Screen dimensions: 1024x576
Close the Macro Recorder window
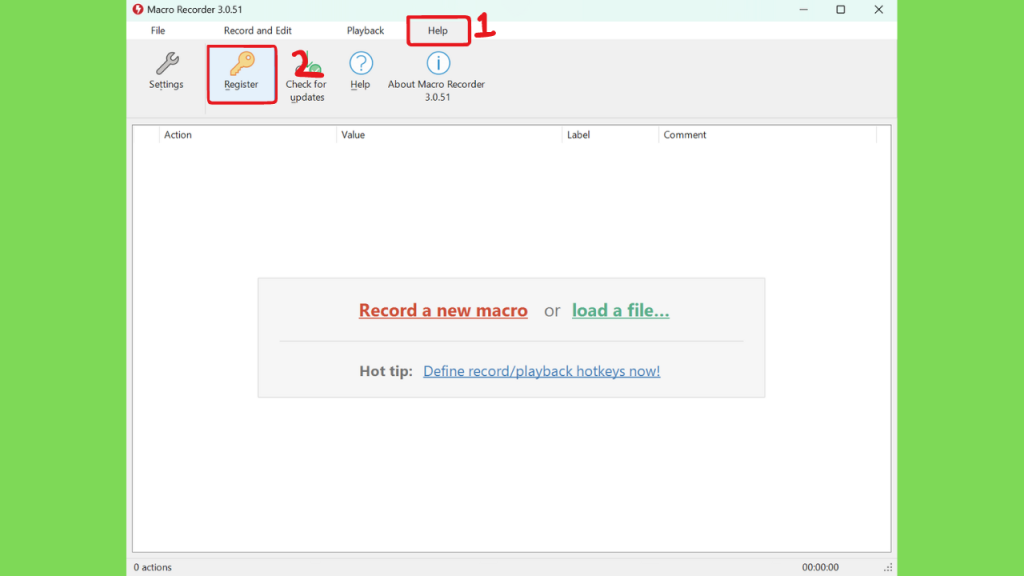pos(878,10)
